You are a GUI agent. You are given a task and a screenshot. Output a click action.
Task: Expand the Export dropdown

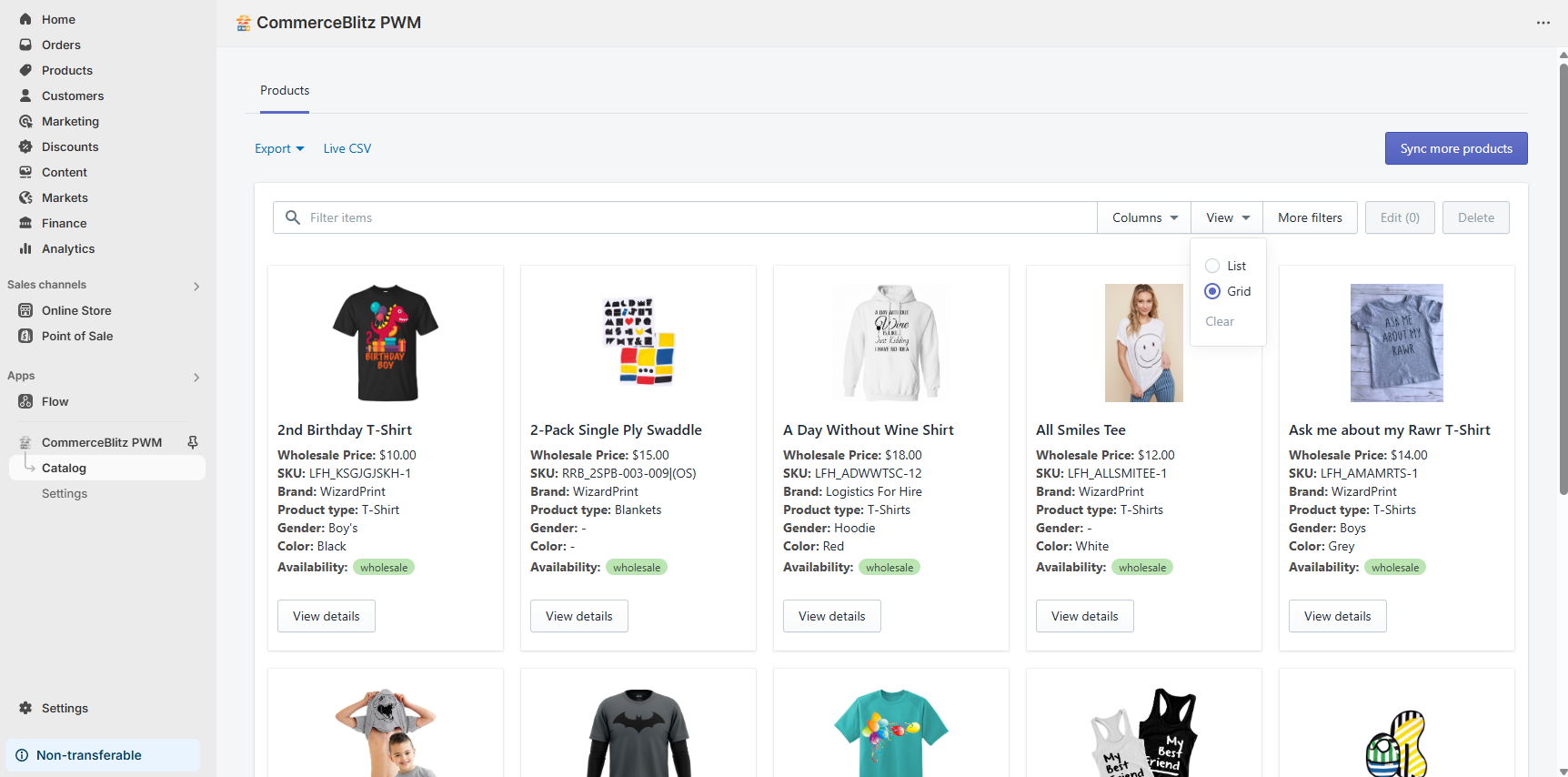(x=279, y=148)
